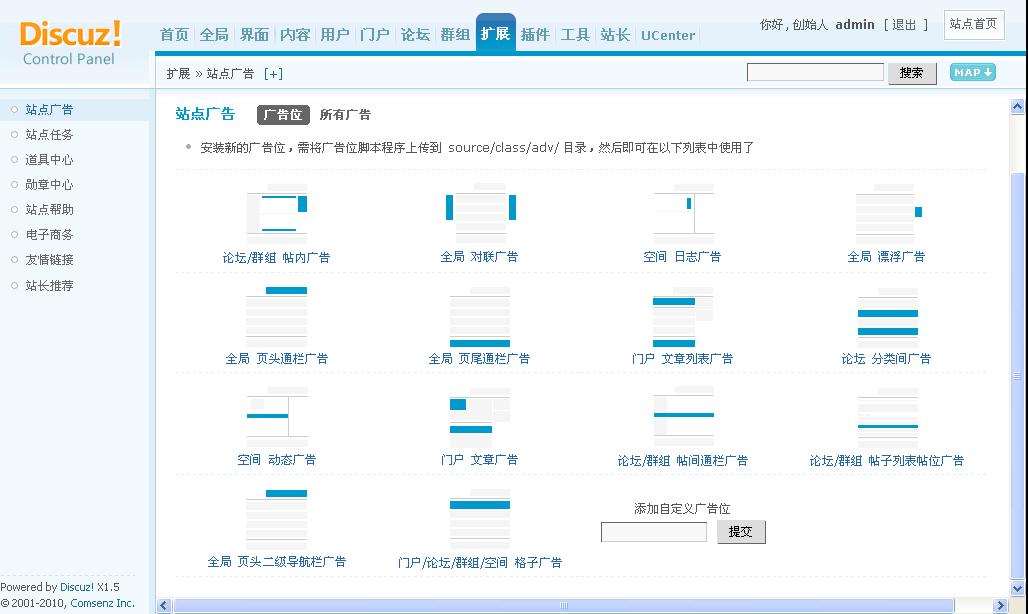Switch to the 站长 menu

615,35
